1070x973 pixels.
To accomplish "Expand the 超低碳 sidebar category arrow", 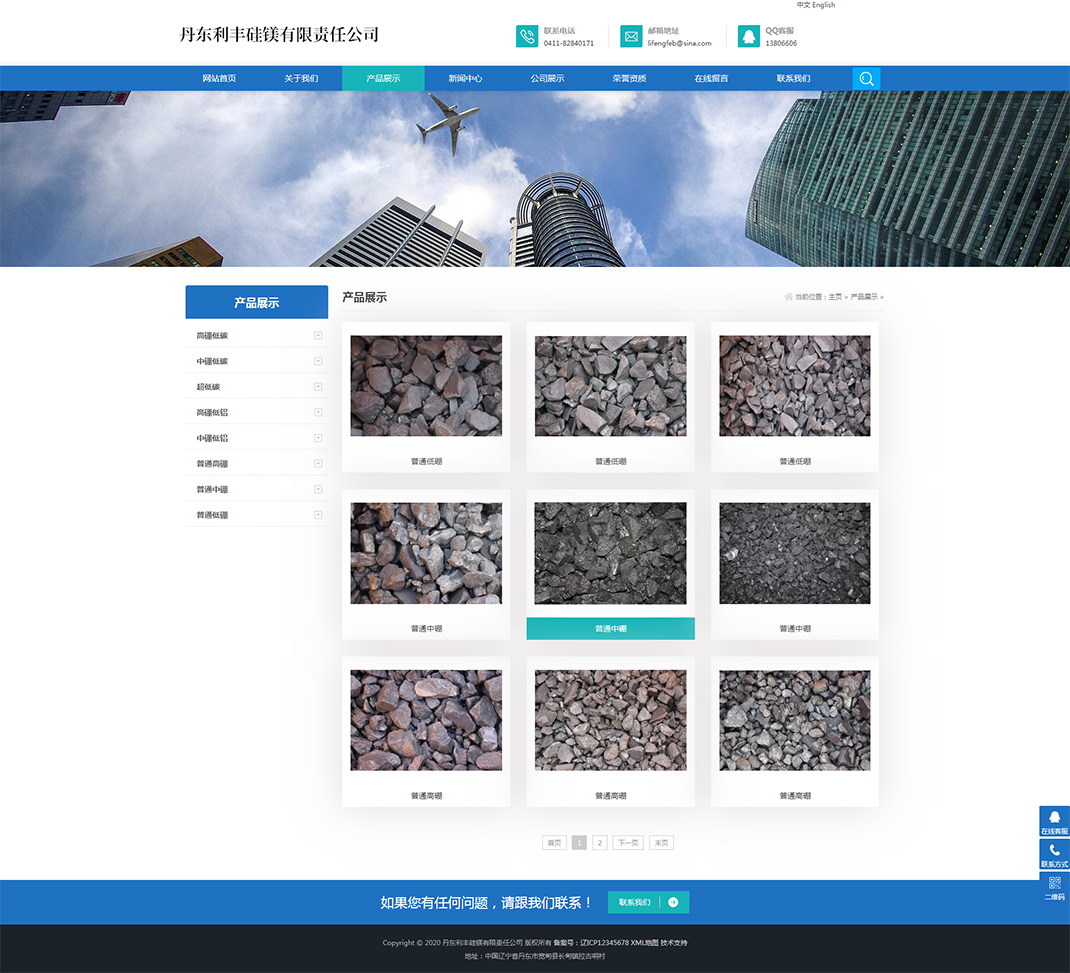I will (x=318, y=386).
